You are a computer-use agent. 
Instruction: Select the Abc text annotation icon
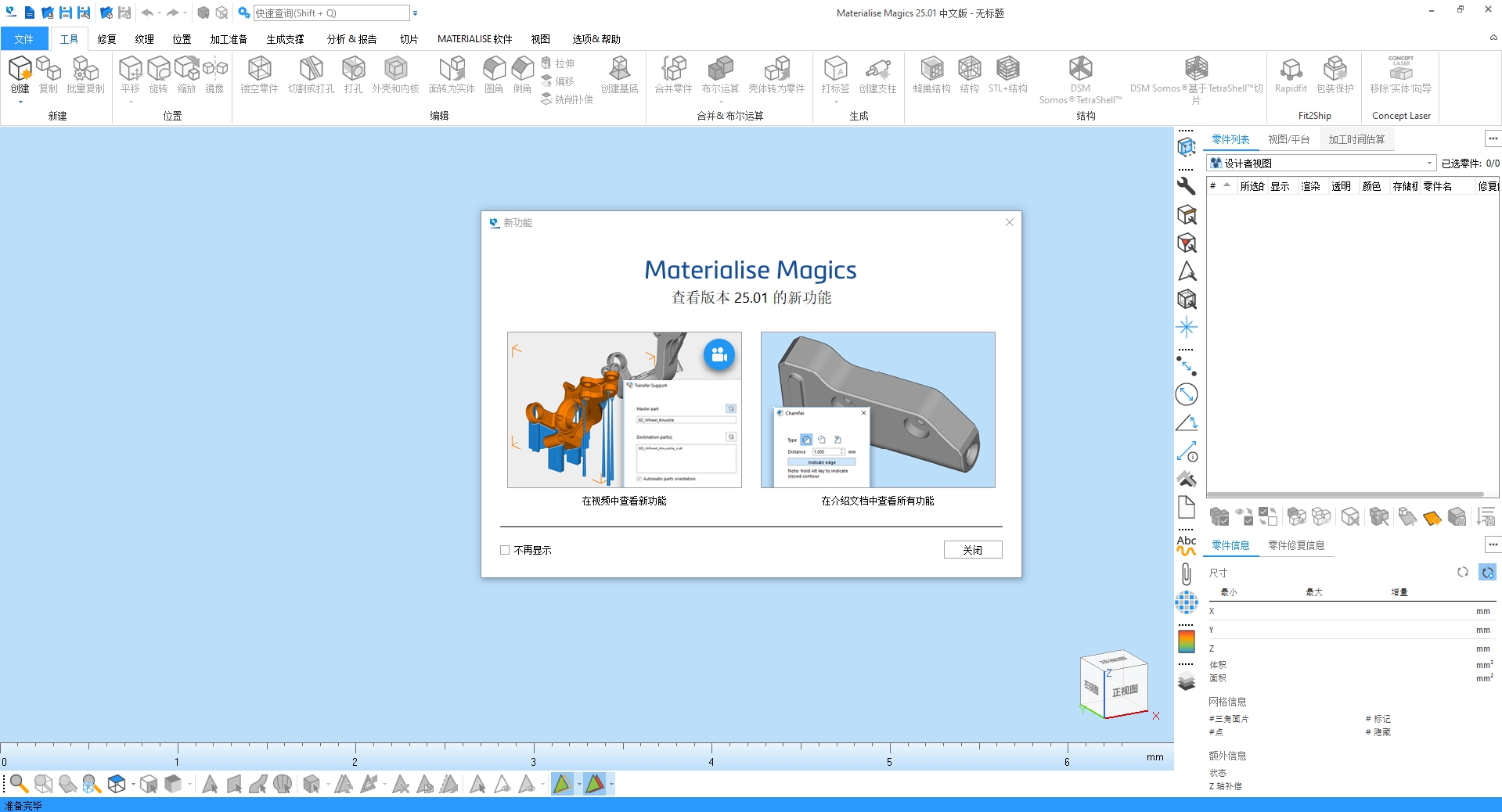(1187, 545)
